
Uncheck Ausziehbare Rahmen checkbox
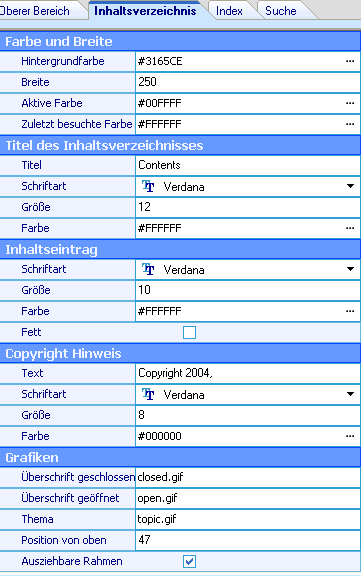(189, 561)
